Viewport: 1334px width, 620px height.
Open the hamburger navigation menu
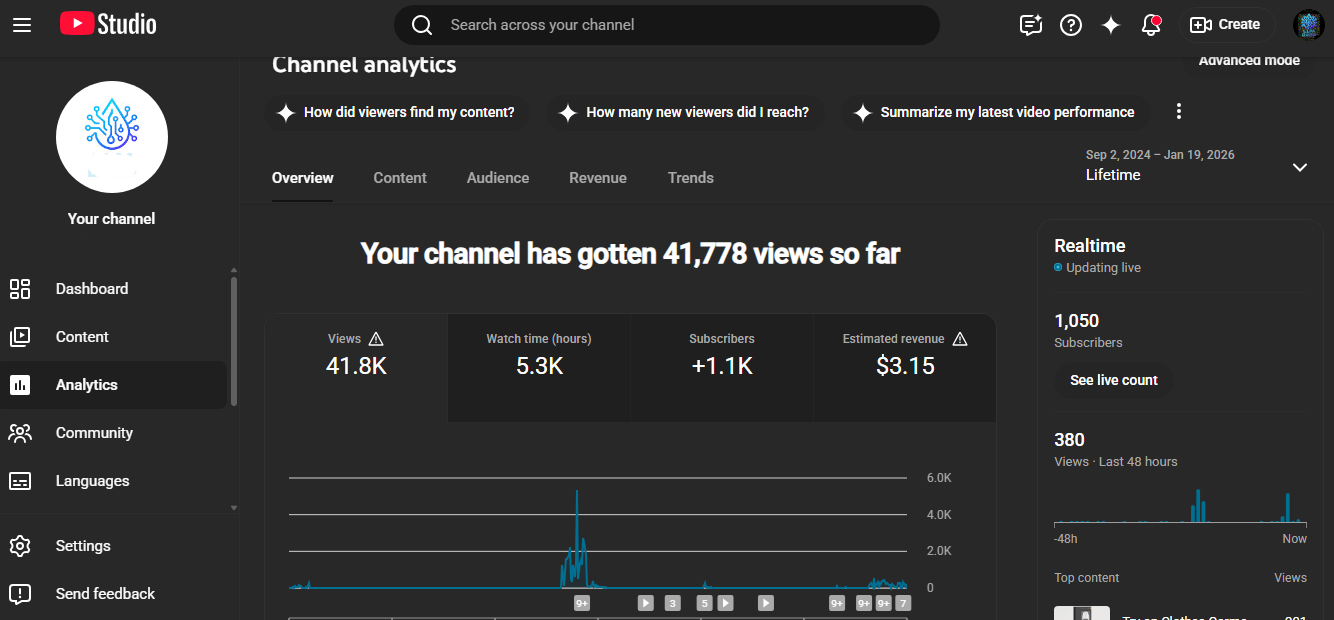(x=22, y=25)
